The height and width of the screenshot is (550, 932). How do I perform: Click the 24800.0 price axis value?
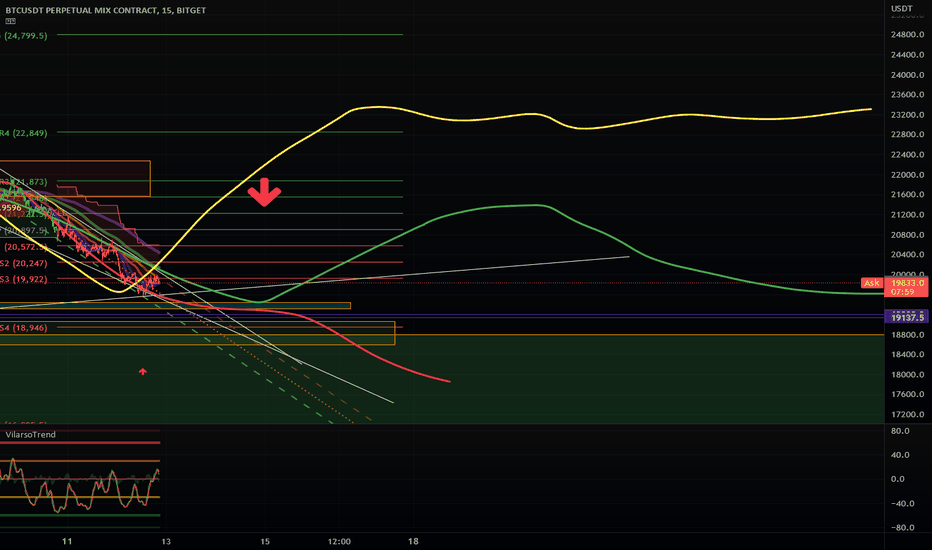[908, 34]
